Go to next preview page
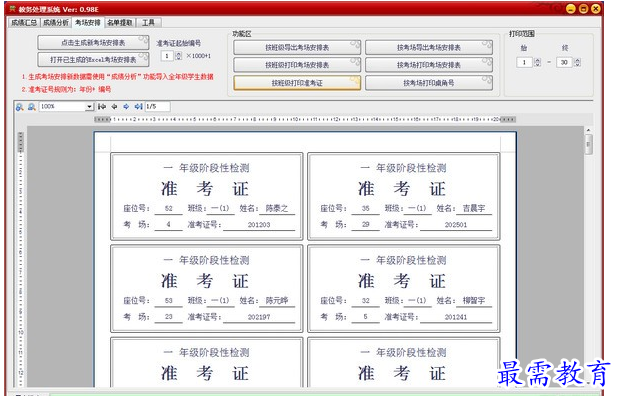 point(126,107)
